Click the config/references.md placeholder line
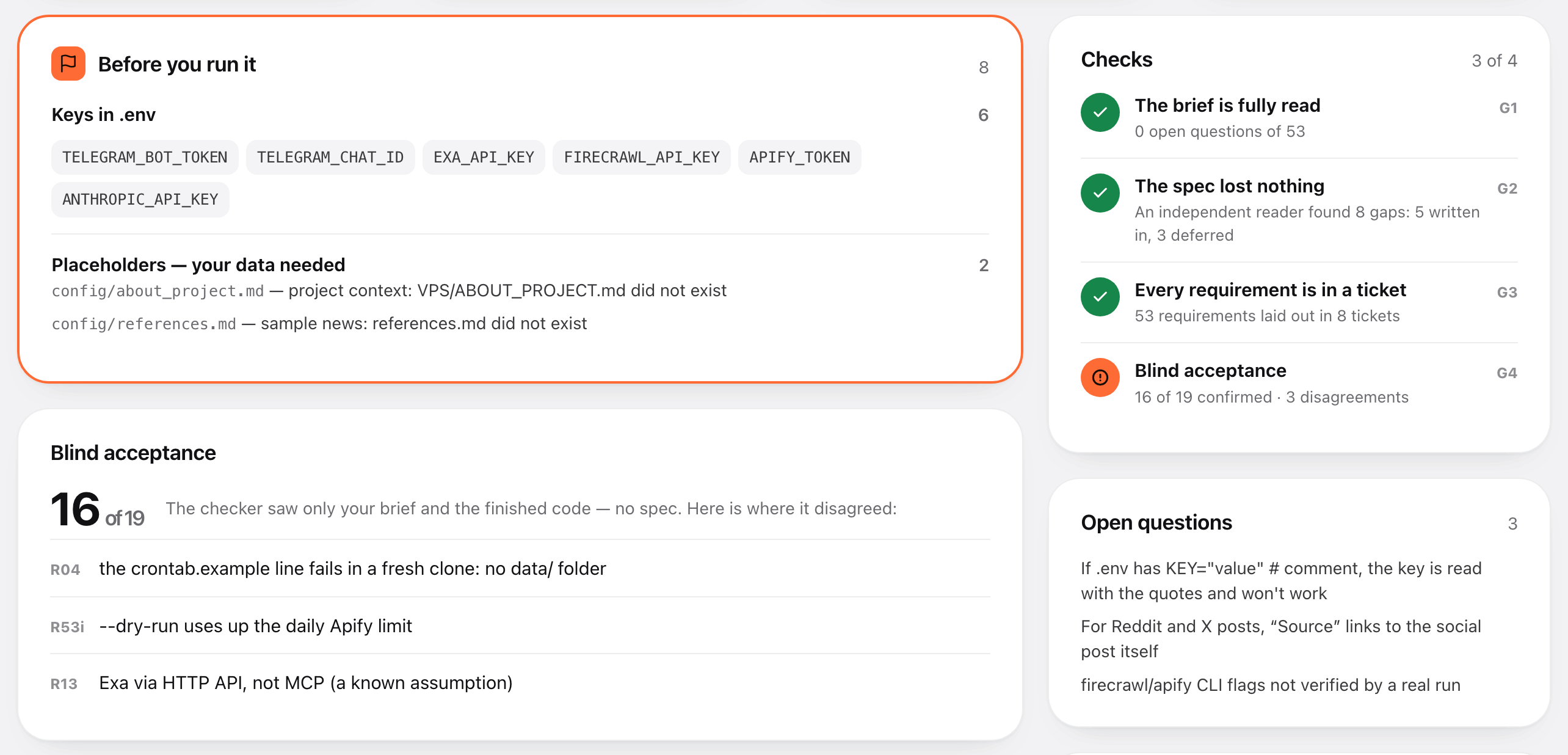This screenshot has height=755, width=1568. point(319,324)
